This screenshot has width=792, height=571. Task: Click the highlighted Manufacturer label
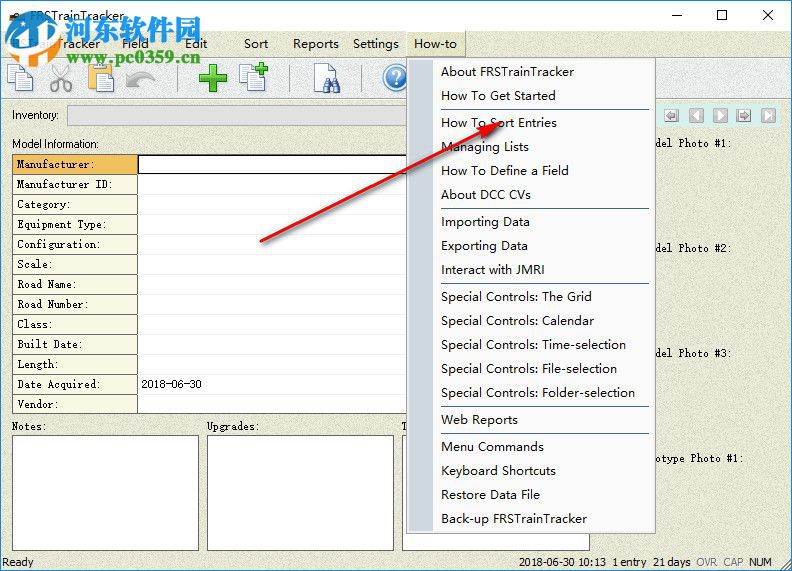(75, 164)
